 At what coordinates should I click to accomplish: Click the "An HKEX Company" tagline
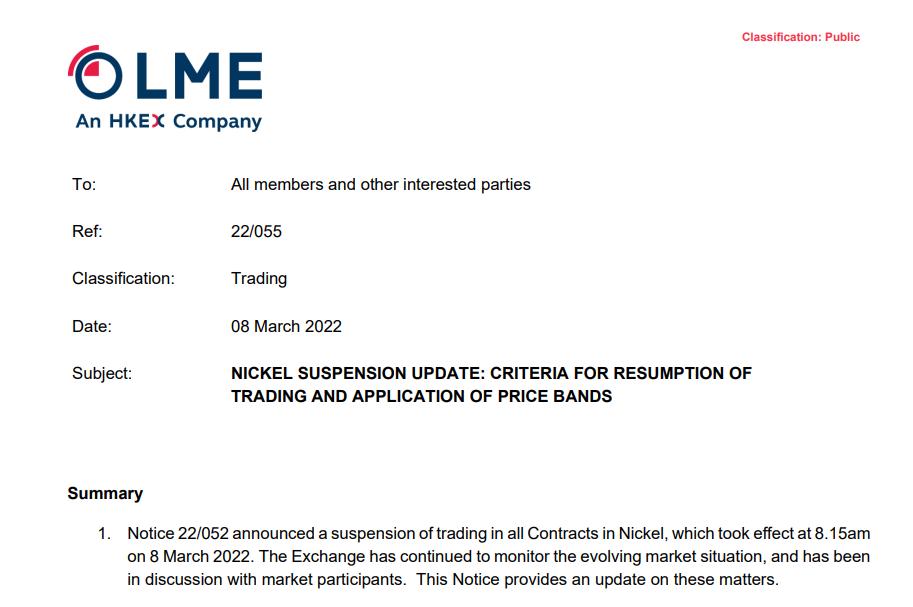(x=168, y=122)
